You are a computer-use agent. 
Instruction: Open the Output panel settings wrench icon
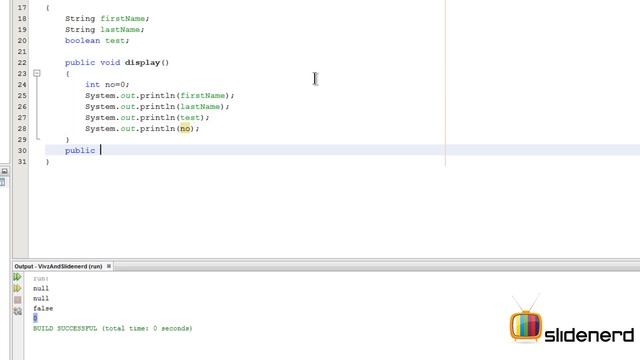[18, 311]
